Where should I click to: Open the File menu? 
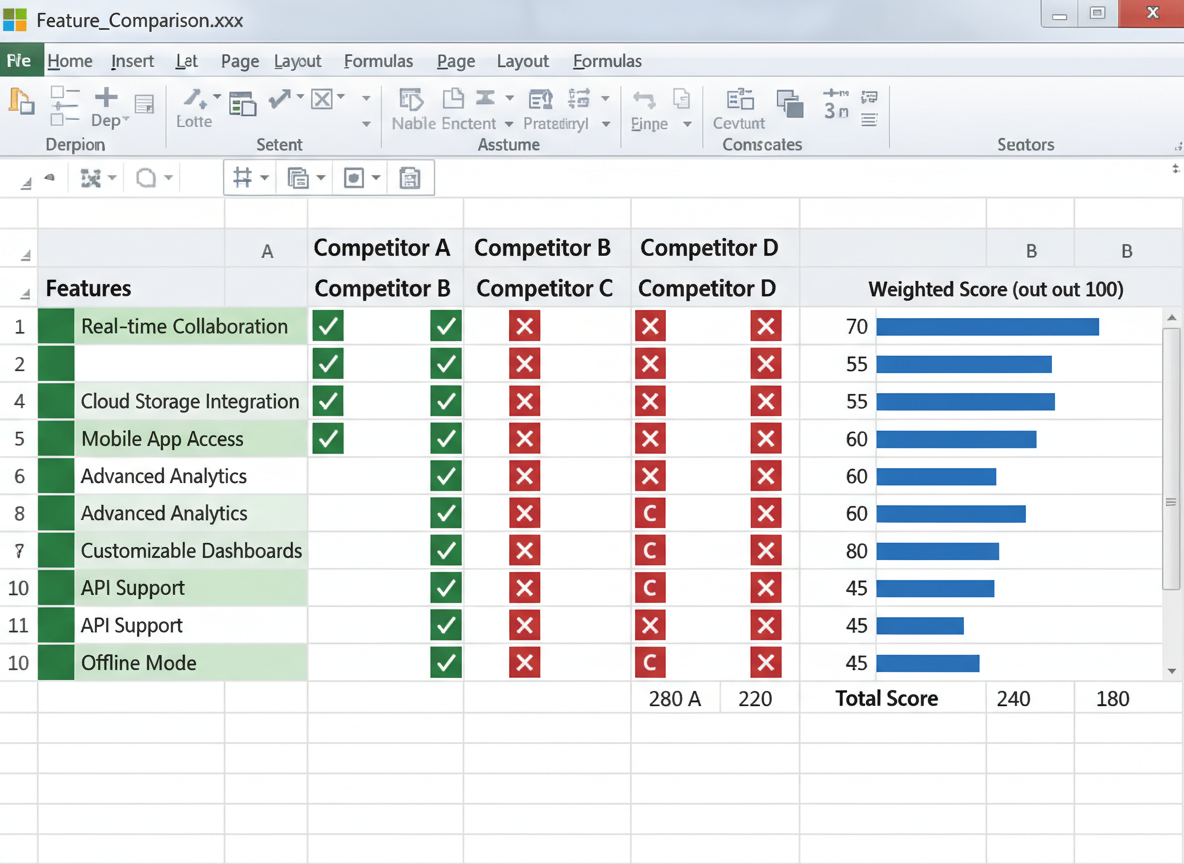(x=20, y=61)
